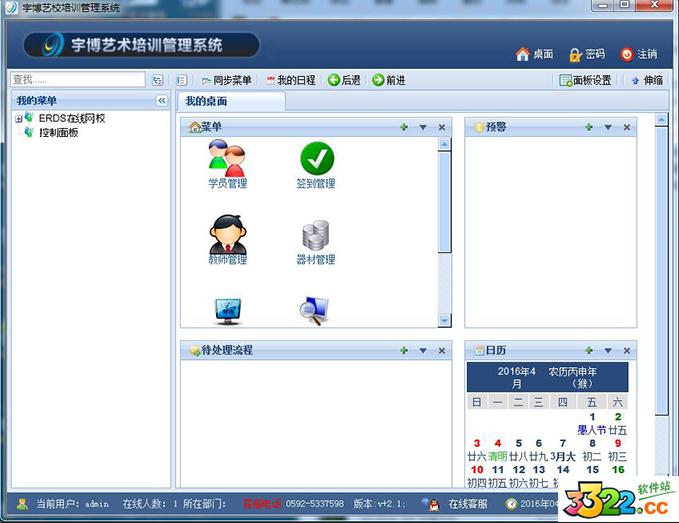The height and width of the screenshot is (523, 679).
Task: Click the 菜单 panel scrollbar thumb
Action: point(444,202)
